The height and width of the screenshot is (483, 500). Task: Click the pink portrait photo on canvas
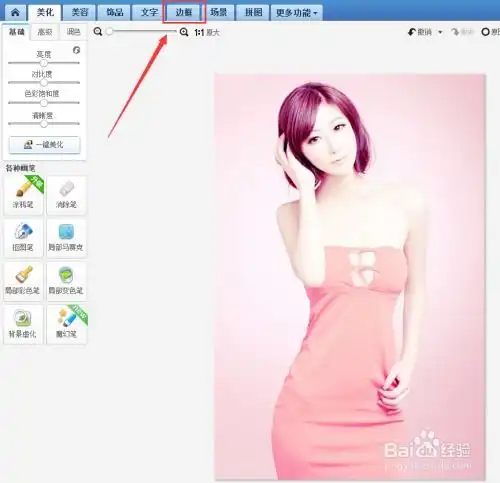tap(350, 277)
